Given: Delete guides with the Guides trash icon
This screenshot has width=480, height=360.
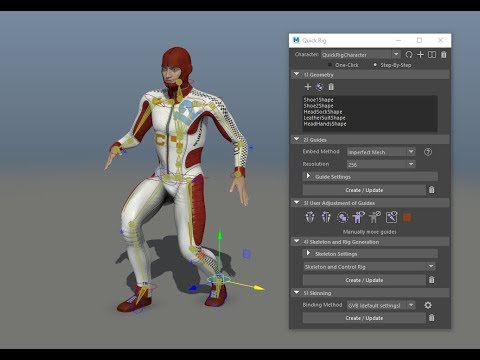Looking at the screenshot, I should click(x=432, y=190).
